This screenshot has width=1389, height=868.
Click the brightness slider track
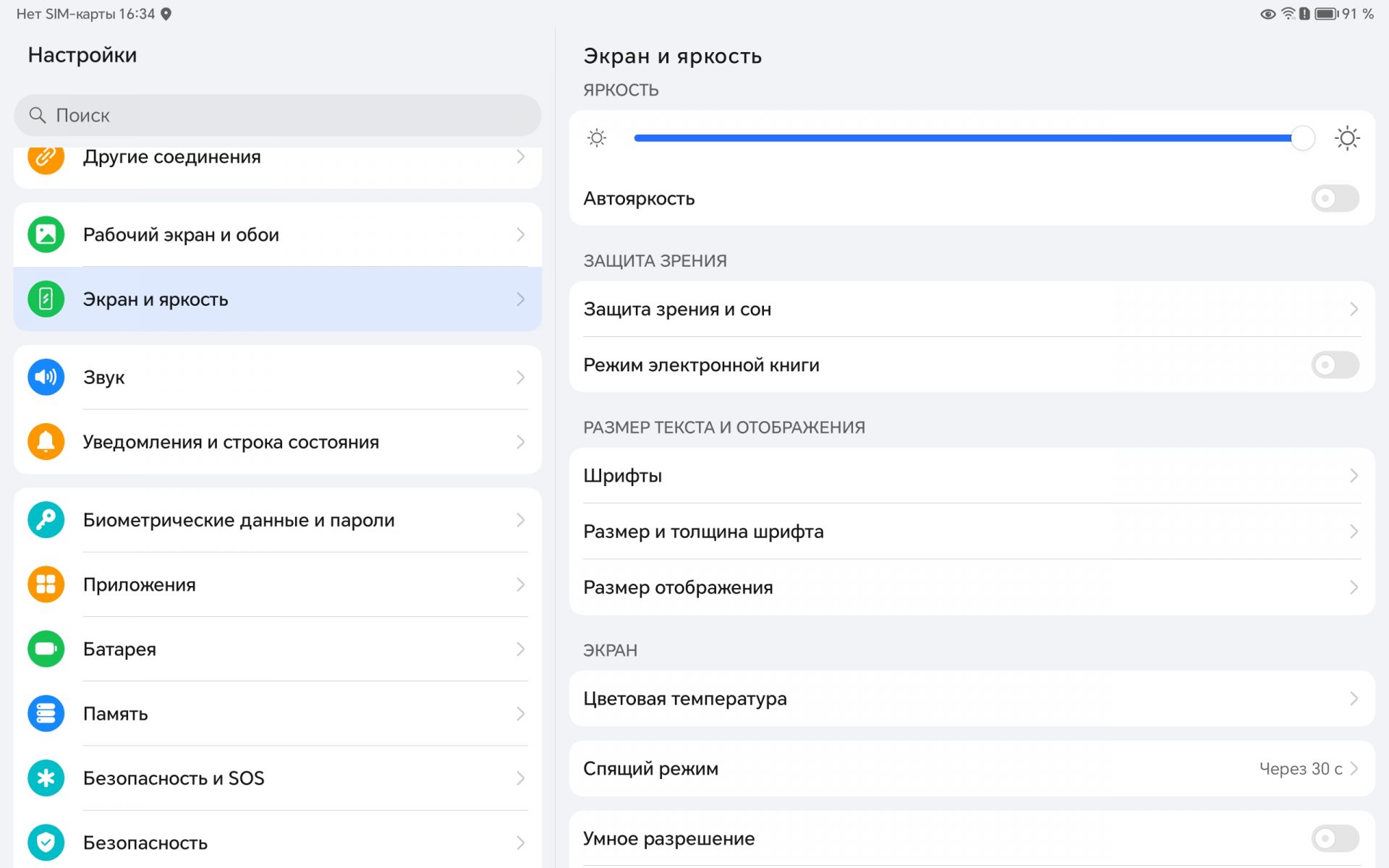pyautogui.click(x=962, y=137)
